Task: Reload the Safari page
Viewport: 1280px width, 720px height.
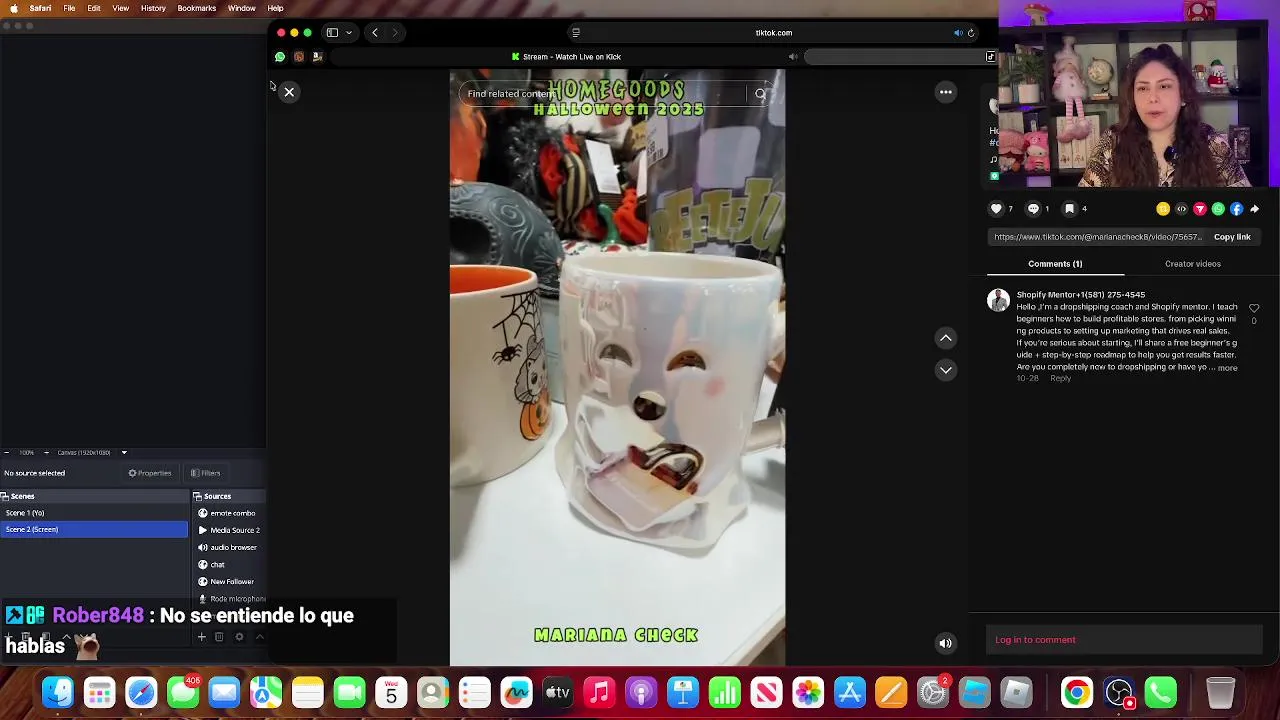Action: click(x=970, y=33)
